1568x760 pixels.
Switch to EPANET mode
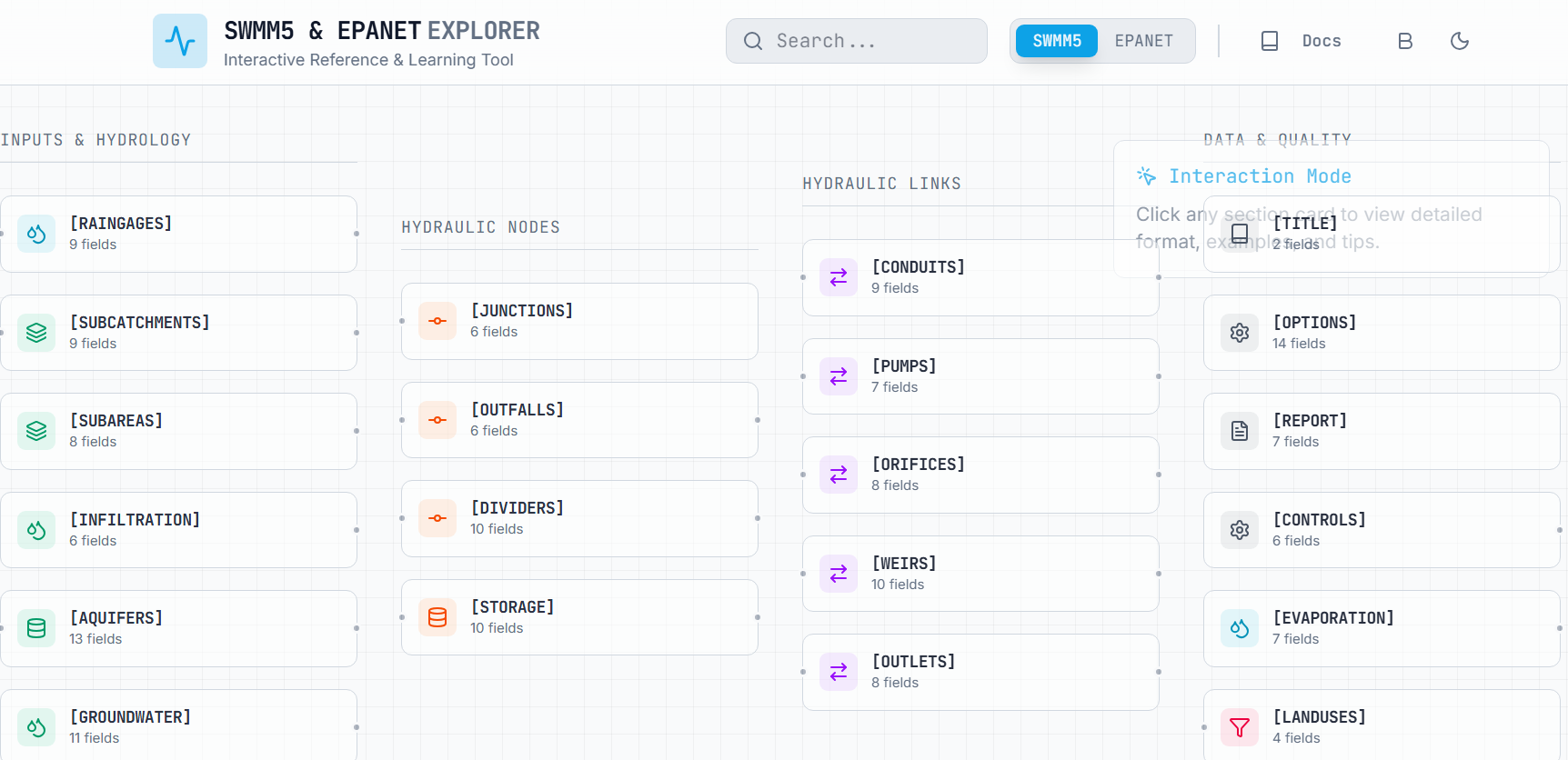(x=1144, y=41)
